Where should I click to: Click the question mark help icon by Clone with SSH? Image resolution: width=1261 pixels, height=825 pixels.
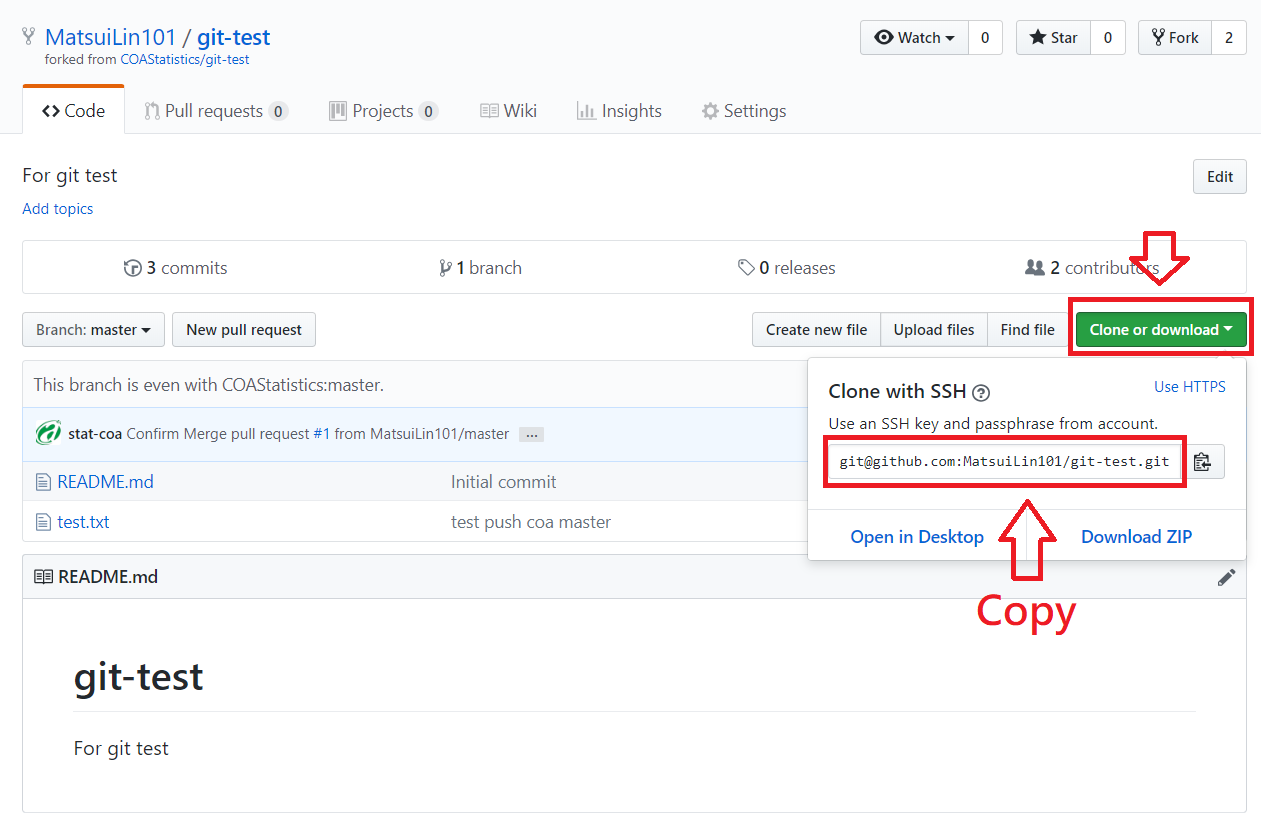tap(981, 392)
